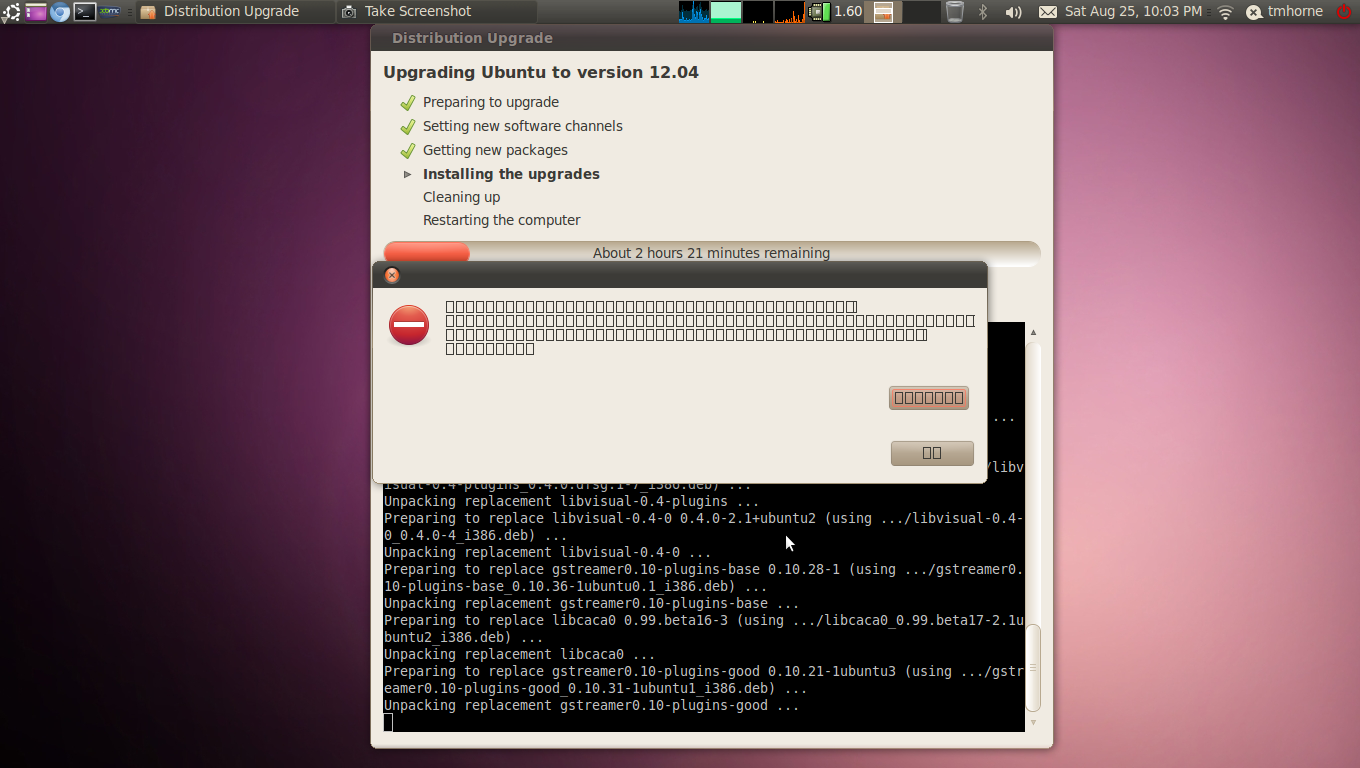
Task: Click the terminal scrollbar down arrow
Action: 1034,722
